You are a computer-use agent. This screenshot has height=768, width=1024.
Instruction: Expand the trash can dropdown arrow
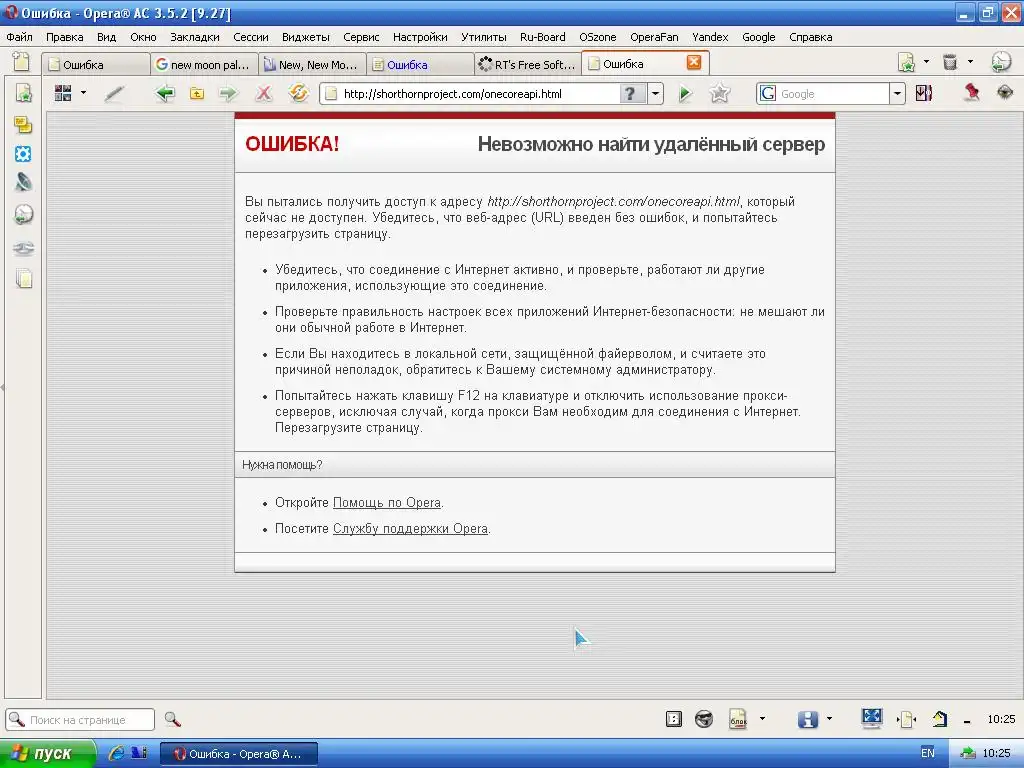pos(970,61)
